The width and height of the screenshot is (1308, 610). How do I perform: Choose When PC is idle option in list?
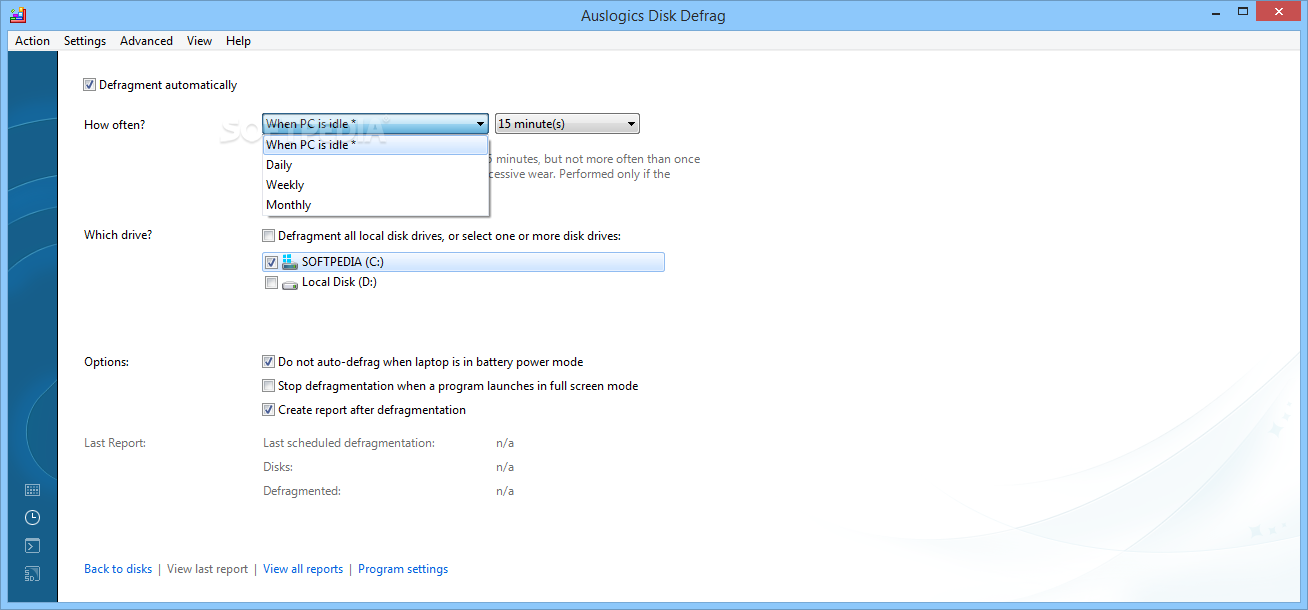coord(375,145)
